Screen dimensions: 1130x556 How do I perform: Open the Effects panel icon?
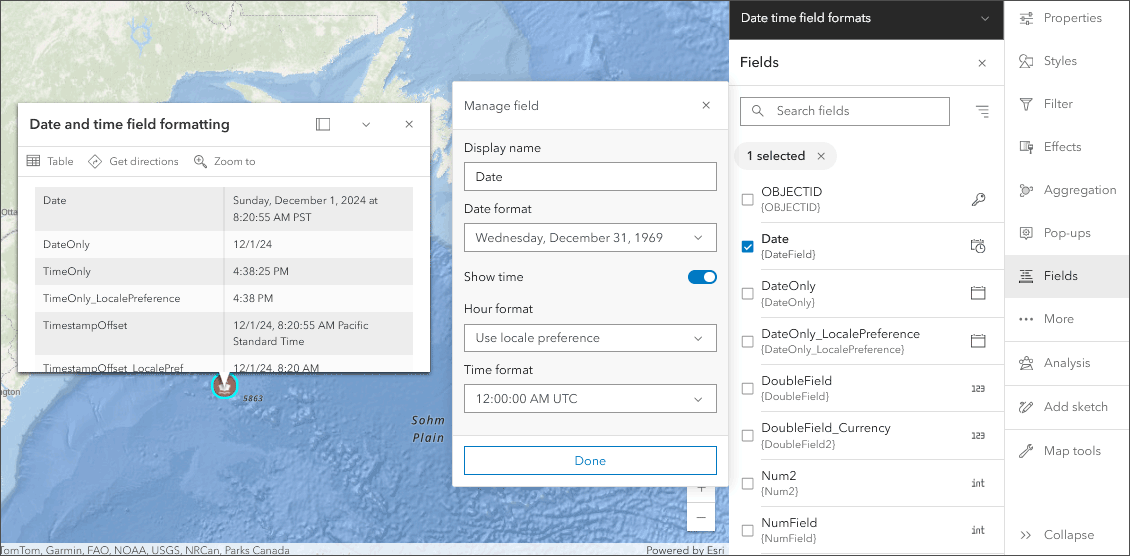tap(1026, 147)
